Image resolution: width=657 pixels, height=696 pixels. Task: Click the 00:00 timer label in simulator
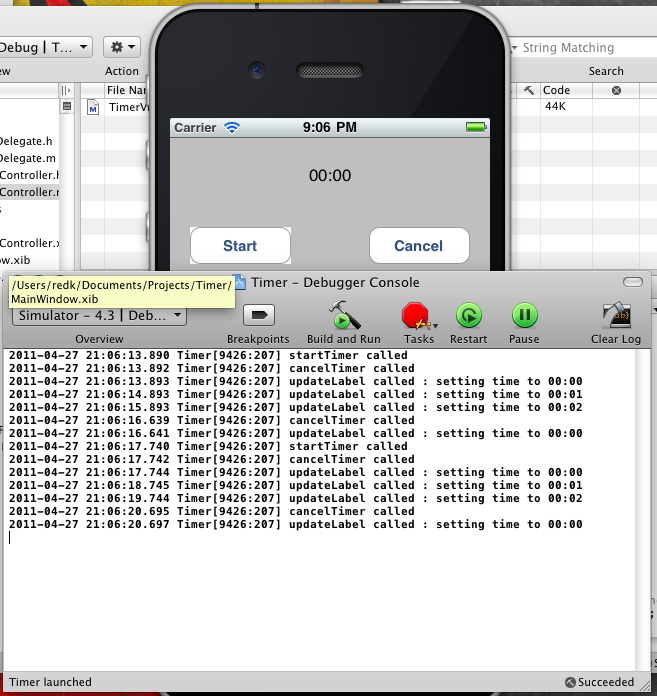[x=330, y=176]
